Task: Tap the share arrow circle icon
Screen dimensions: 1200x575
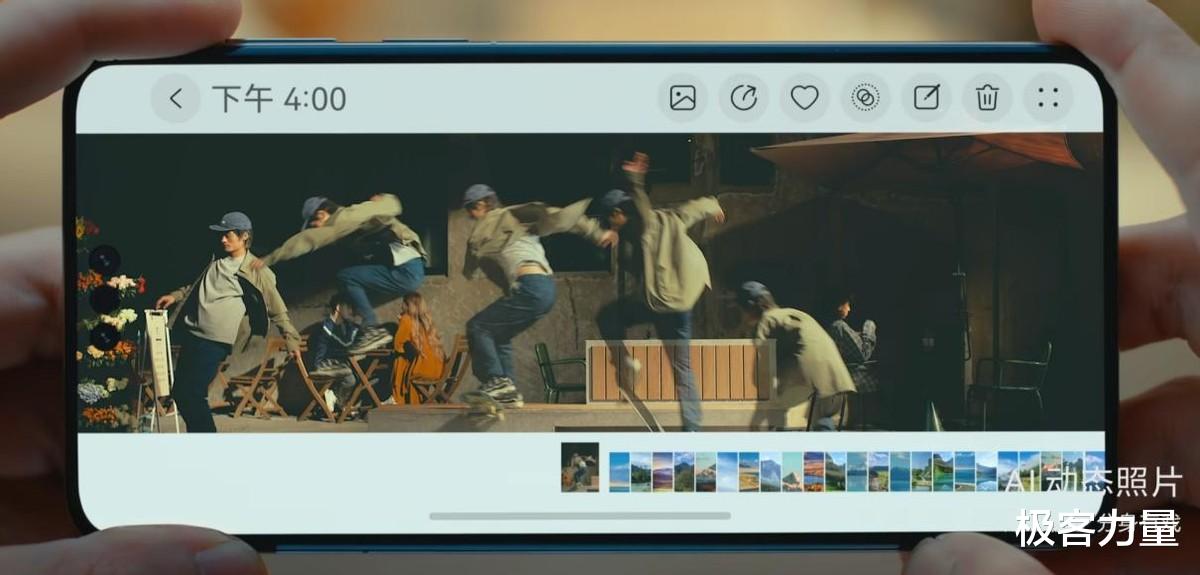Action: pyautogui.click(x=744, y=98)
